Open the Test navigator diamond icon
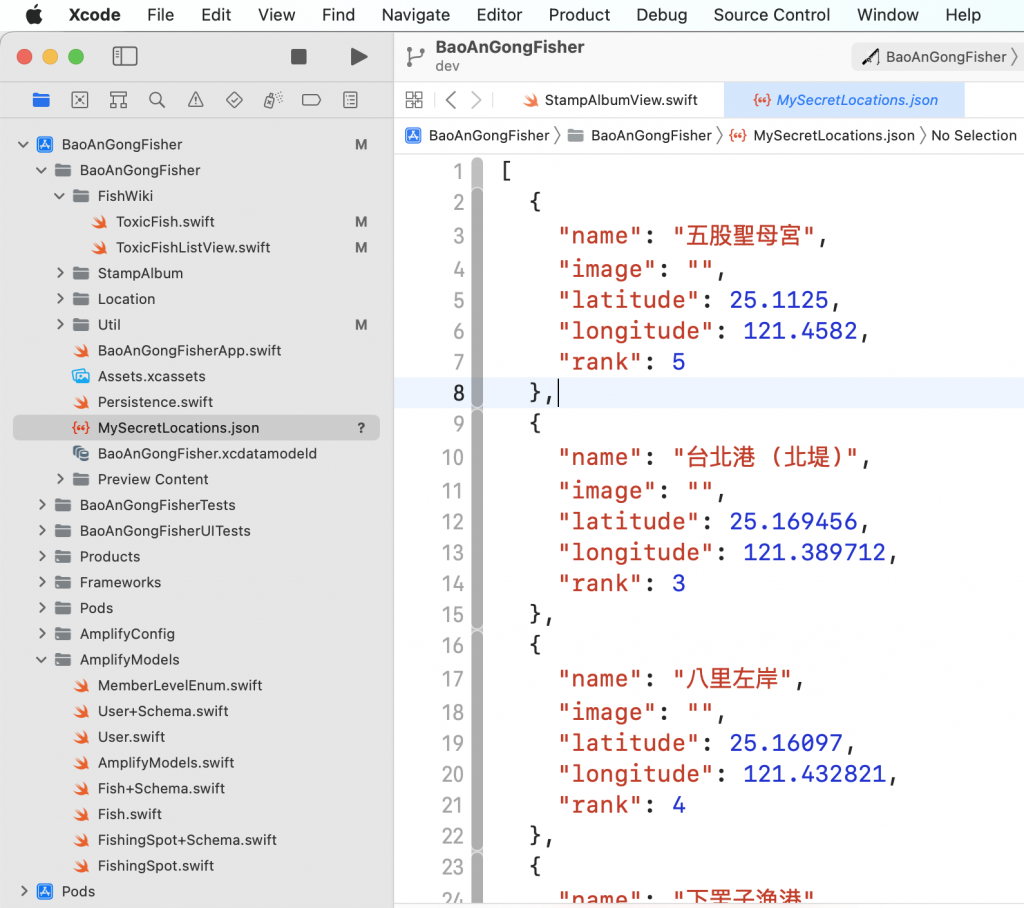The width and height of the screenshot is (1024, 908). (x=234, y=100)
